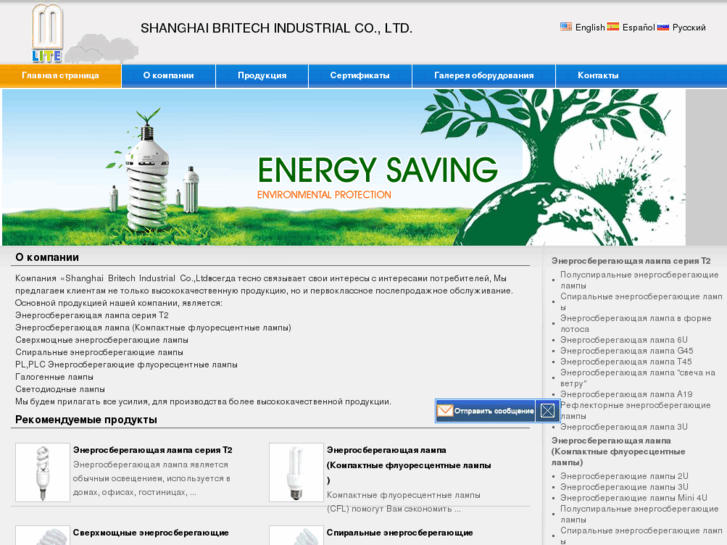The image size is (727, 545).
Task: Open T2 series spiral lamp thumbnail
Action: [43, 472]
